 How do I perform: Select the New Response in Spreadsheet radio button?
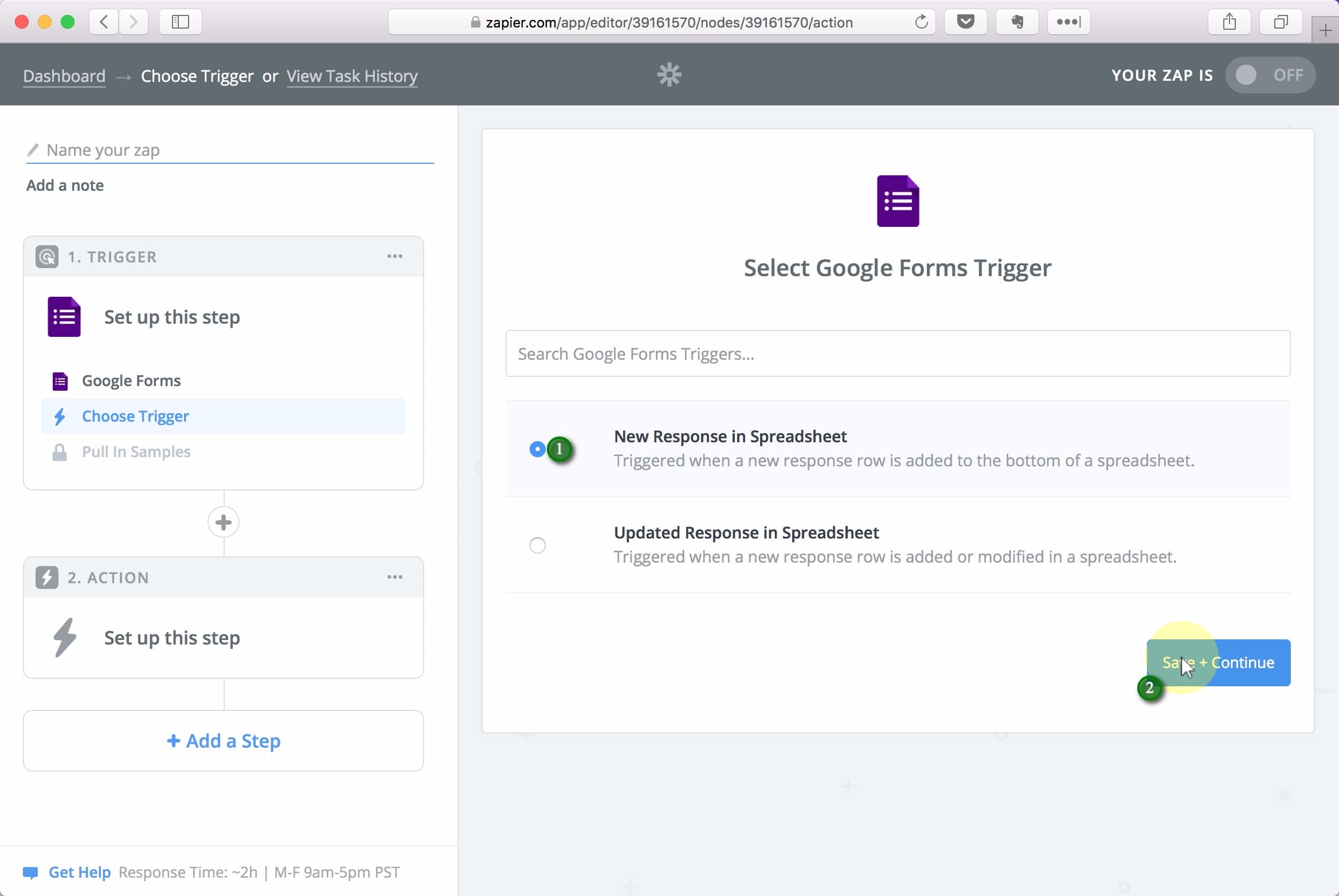coord(537,448)
